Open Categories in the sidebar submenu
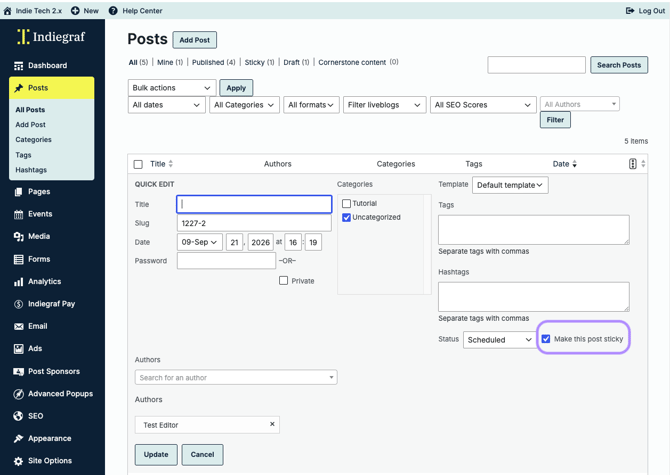Image resolution: width=670 pixels, height=475 pixels. pos(33,140)
